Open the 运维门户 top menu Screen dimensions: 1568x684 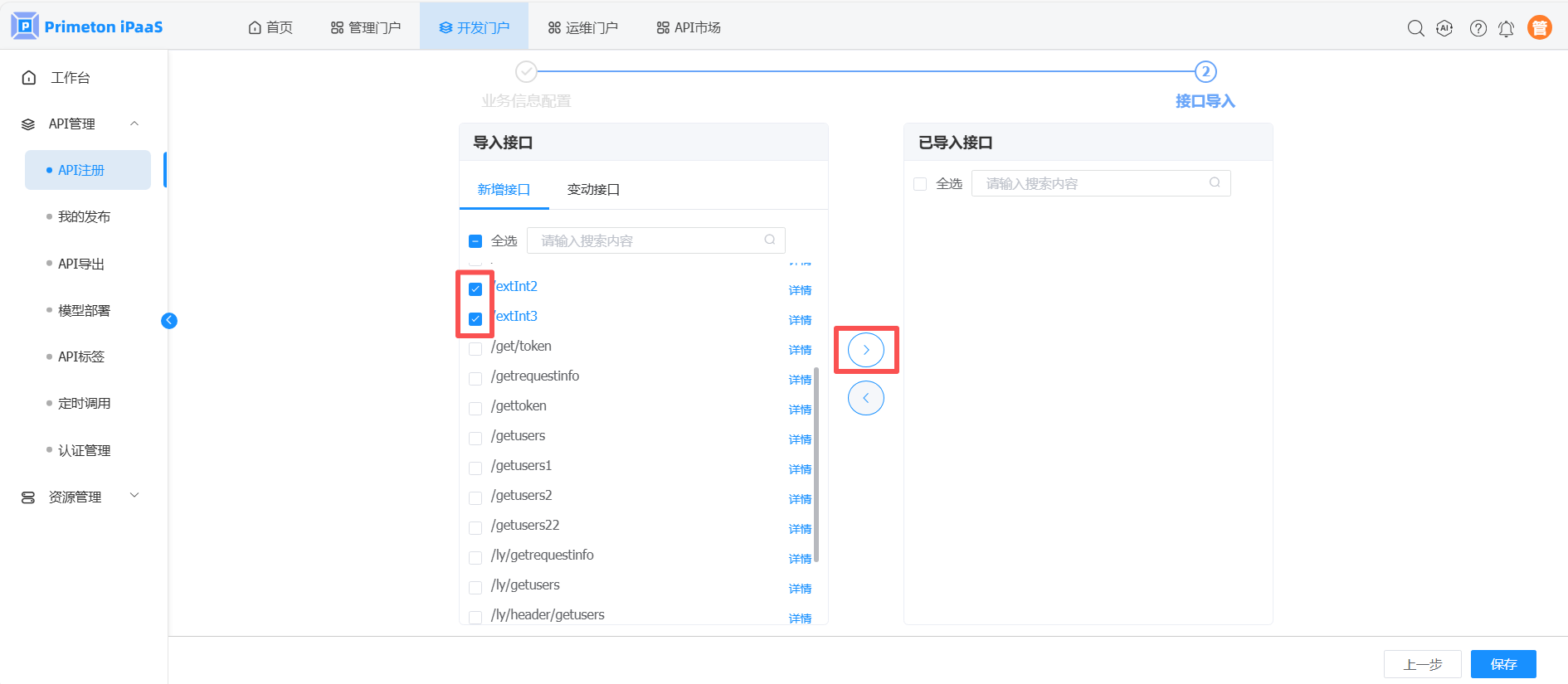(x=582, y=27)
